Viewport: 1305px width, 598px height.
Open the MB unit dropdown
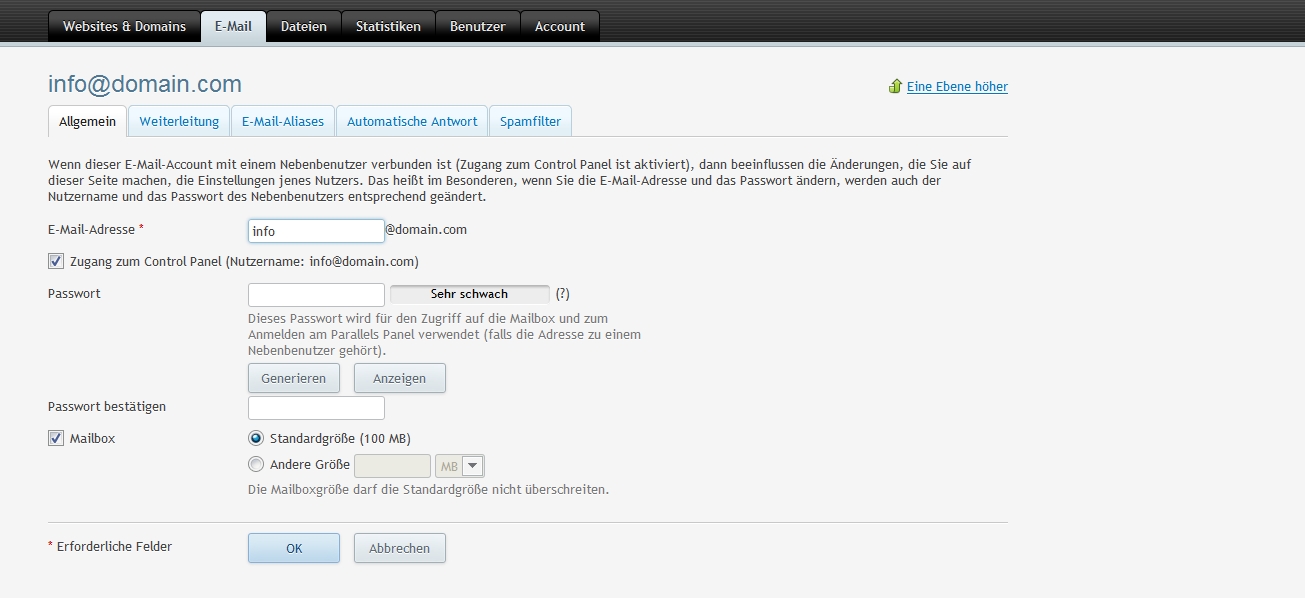(x=472, y=466)
